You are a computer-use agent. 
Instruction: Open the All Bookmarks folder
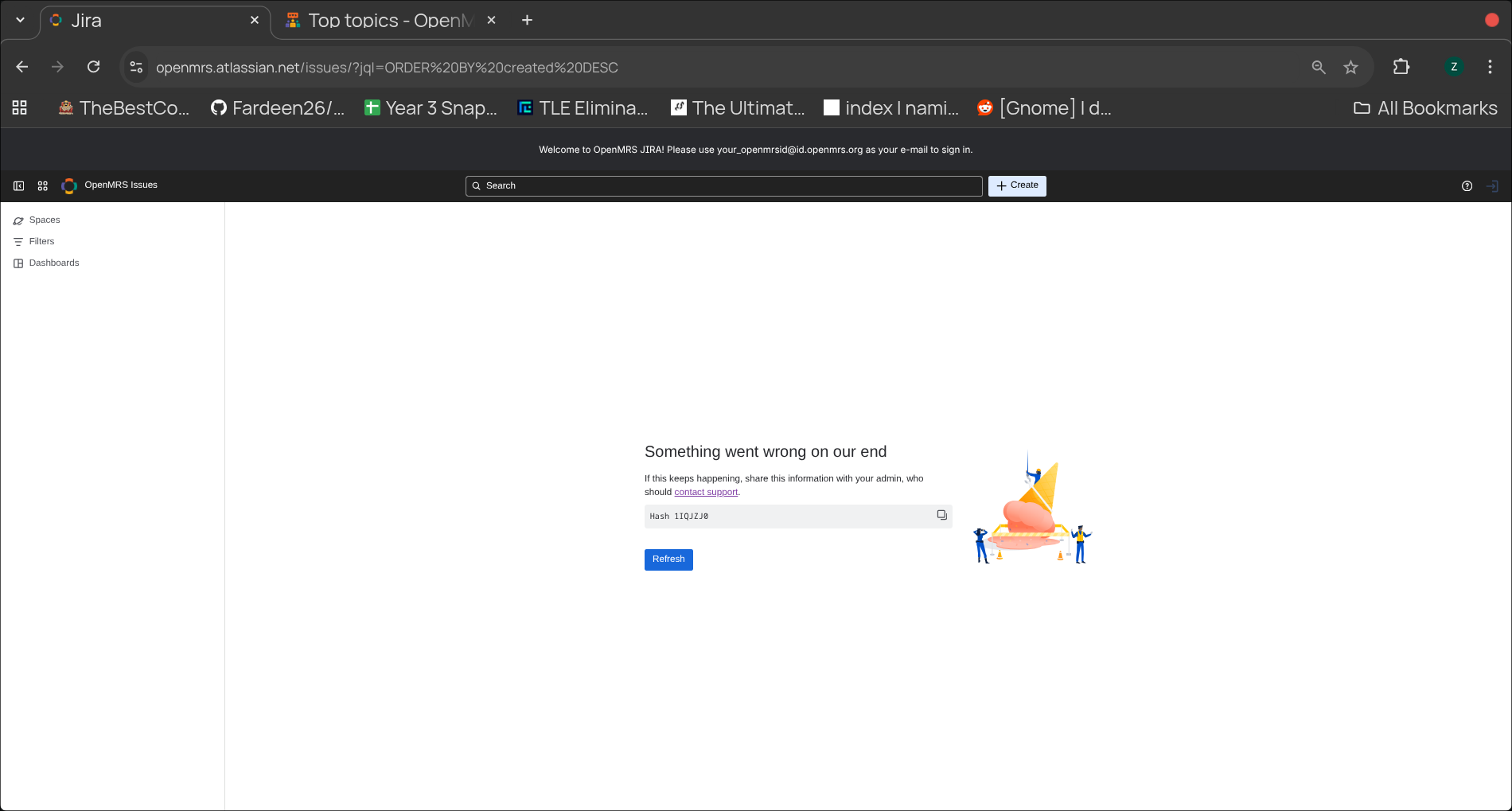pyautogui.click(x=1425, y=108)
